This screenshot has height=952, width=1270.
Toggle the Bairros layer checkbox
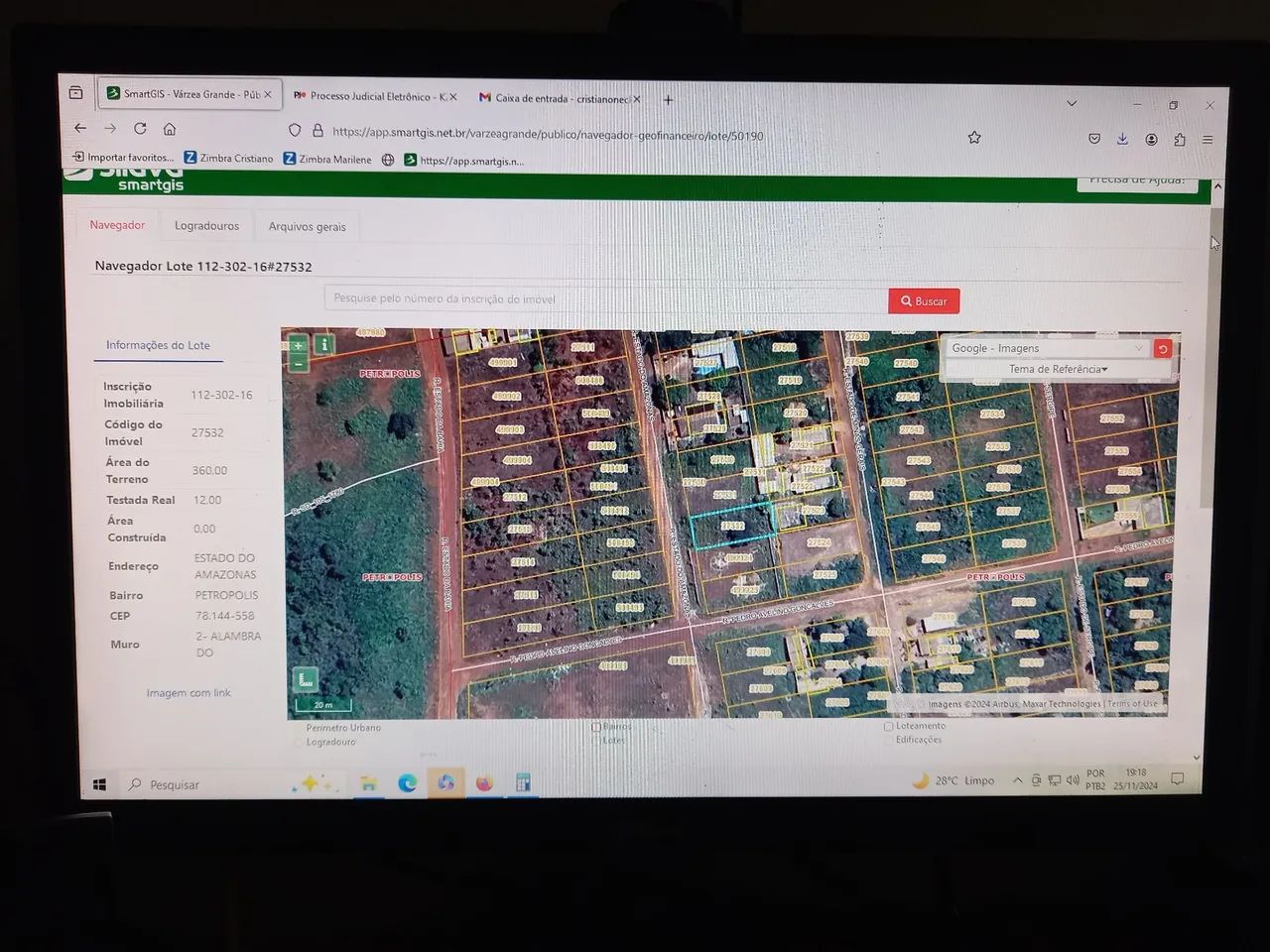[x=596, y=727]
